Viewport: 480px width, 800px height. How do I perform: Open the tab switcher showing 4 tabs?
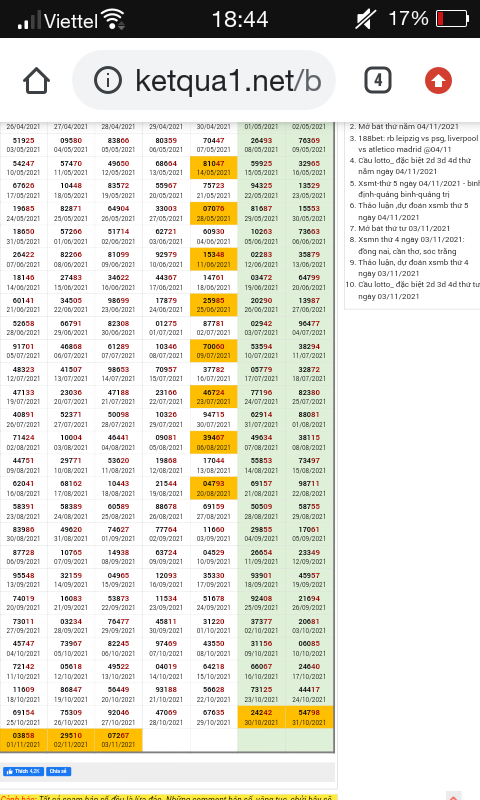pos(378,80)
